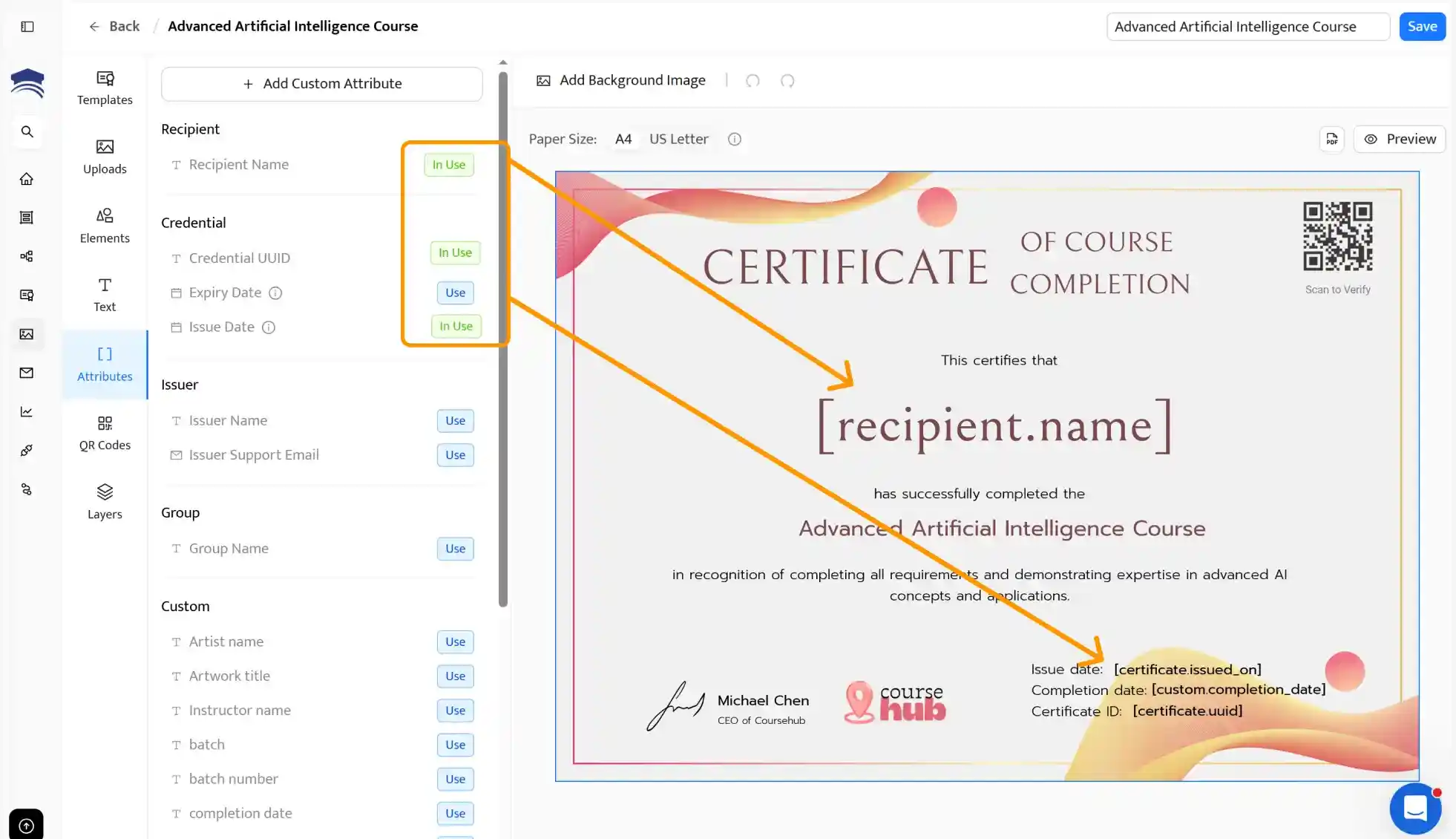
Task: Enable the Issuer Name attribute
Action: [455, 420]
